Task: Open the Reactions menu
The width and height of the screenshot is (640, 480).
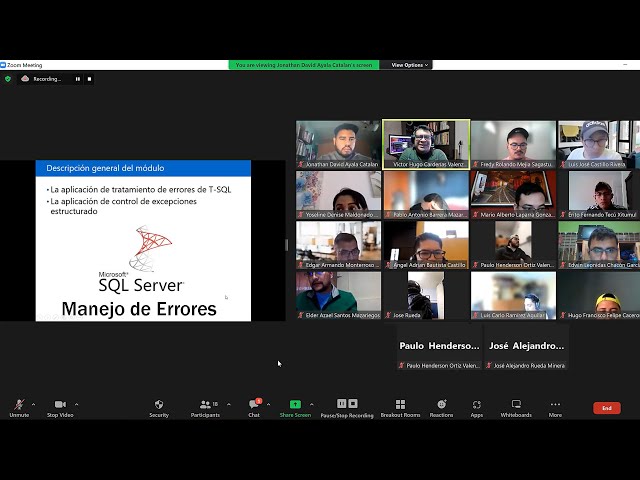Action: coord(441,408)
